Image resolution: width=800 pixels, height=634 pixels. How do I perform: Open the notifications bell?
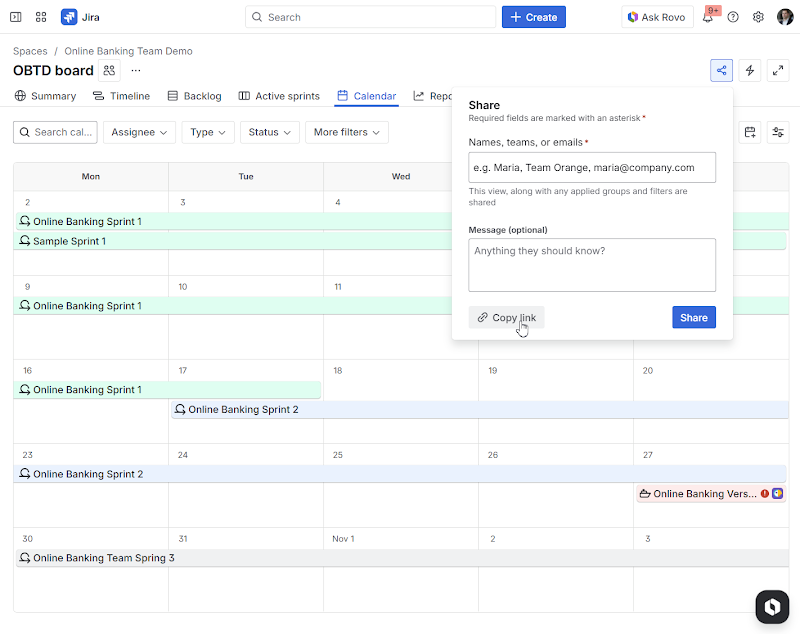(706, 17)
